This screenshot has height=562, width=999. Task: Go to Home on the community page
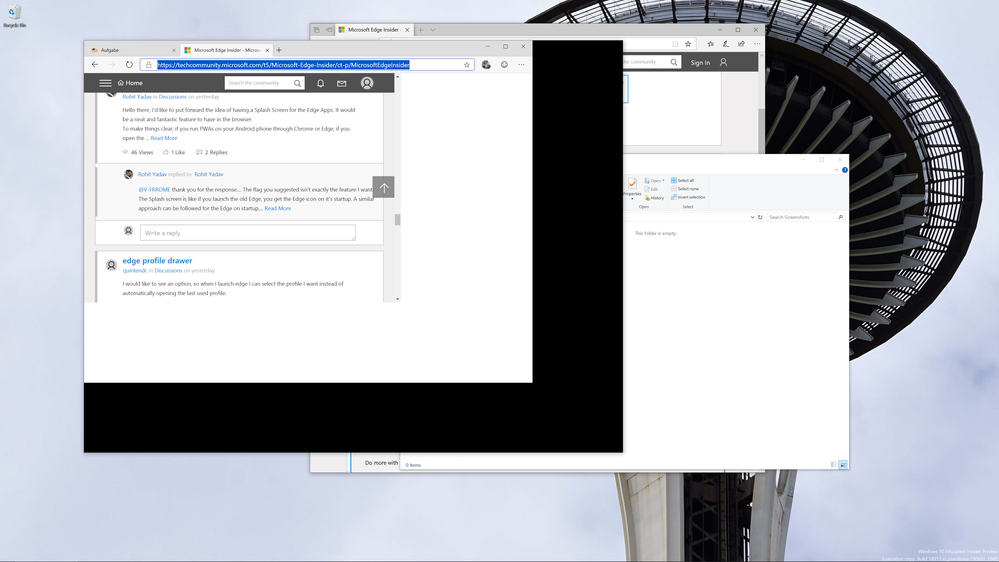(130, 83)
